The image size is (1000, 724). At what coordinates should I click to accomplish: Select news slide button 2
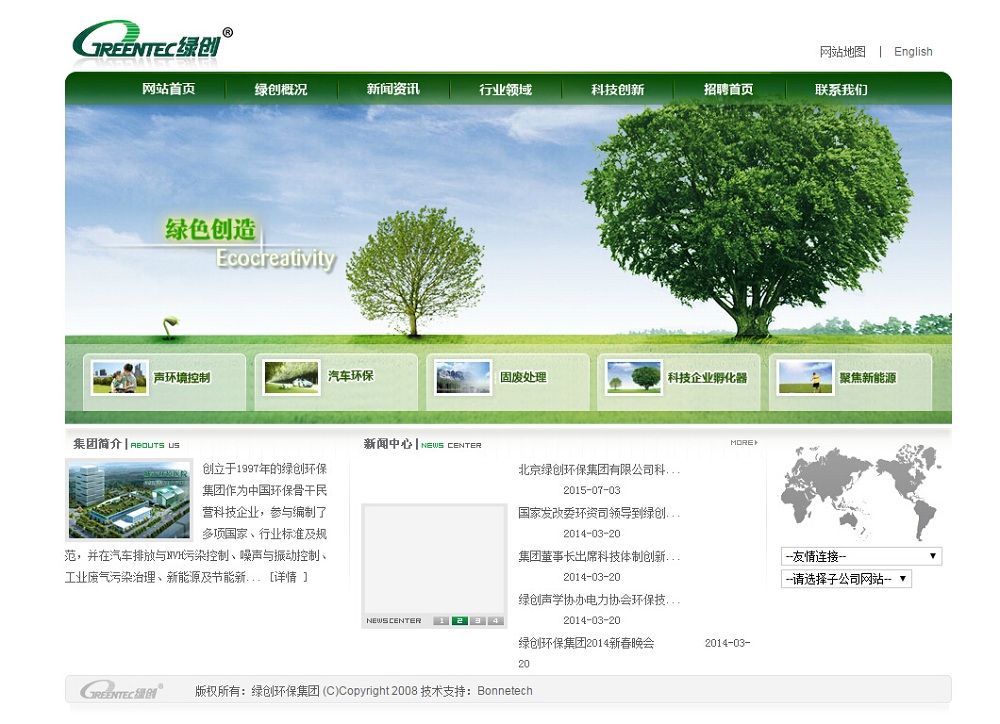click(459, 621)
